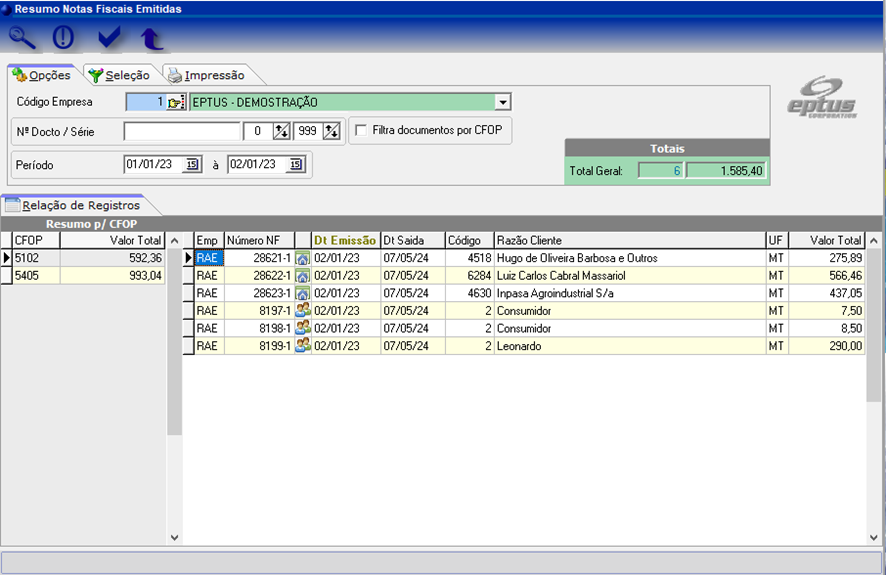Open the Impressão tab

[205, 75]
